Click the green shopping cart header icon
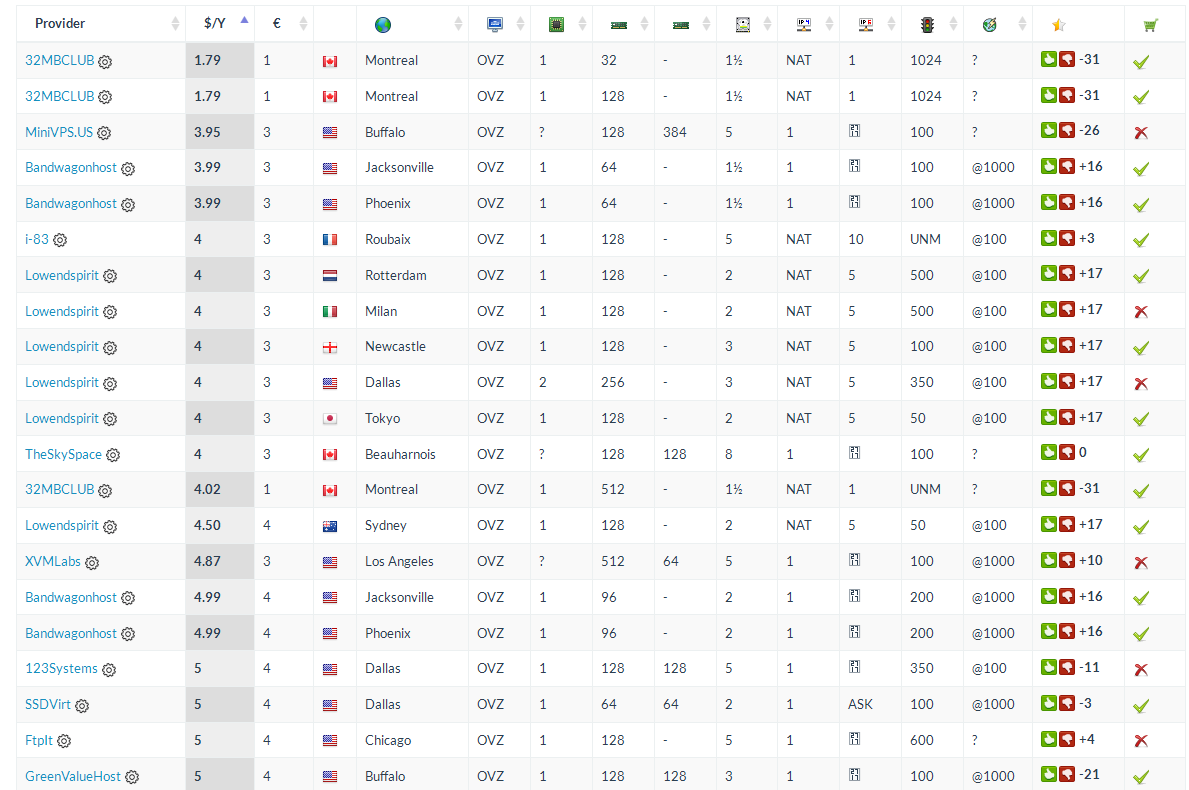 coord(1150,25)
